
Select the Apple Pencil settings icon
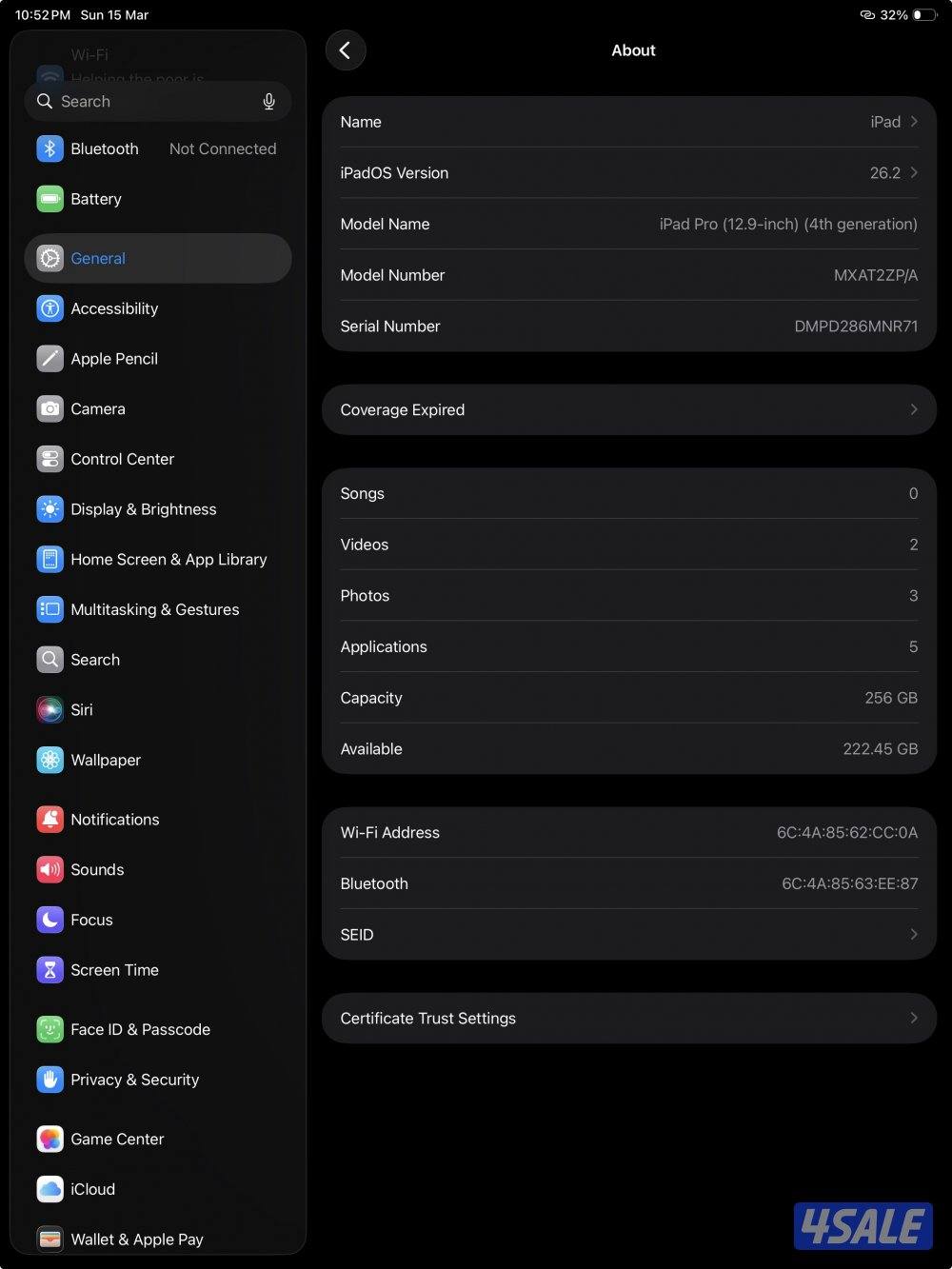click(50, 359)
